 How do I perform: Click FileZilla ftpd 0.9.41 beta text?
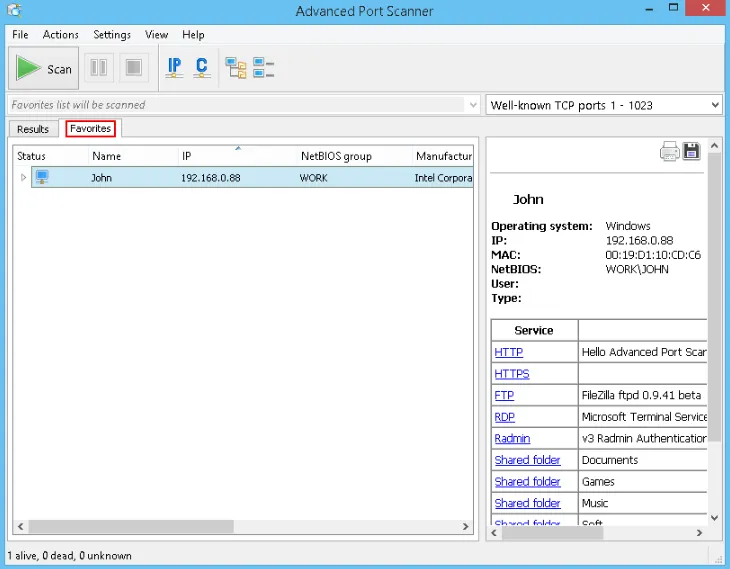click(641, 395)
